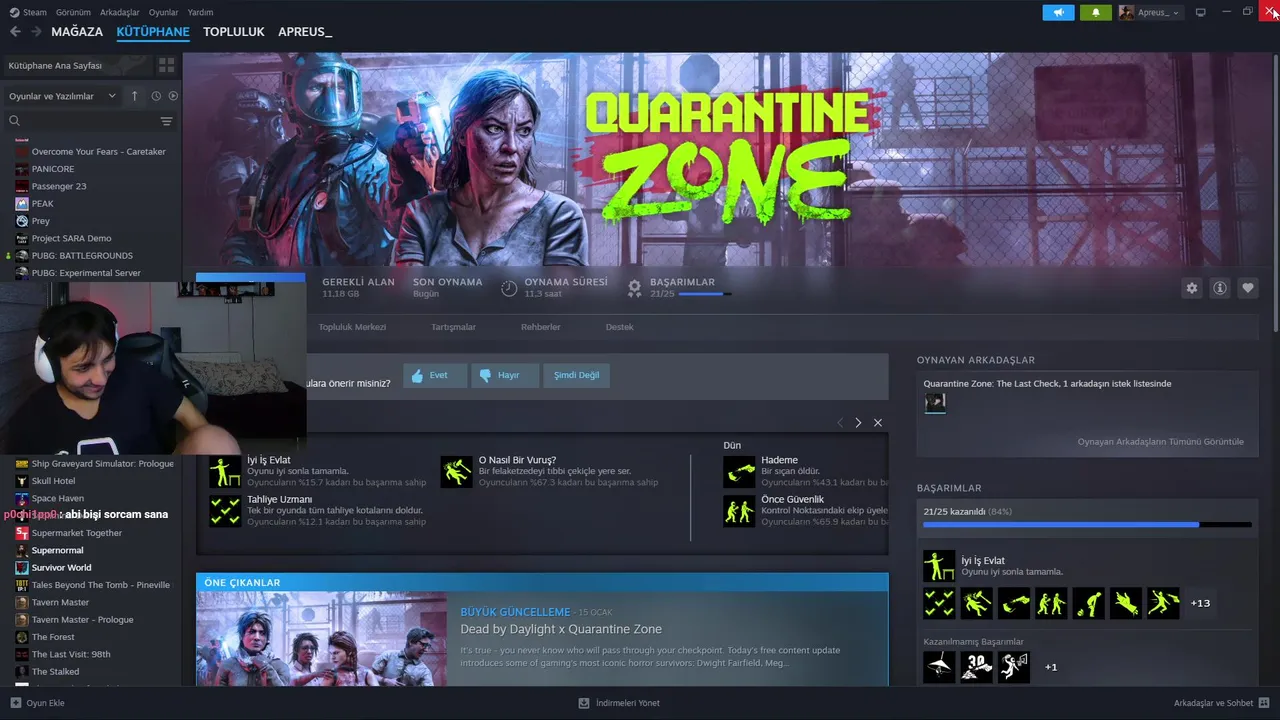Click thumbs-down Hayır button

pyautogui.click(x=505, y=375)
